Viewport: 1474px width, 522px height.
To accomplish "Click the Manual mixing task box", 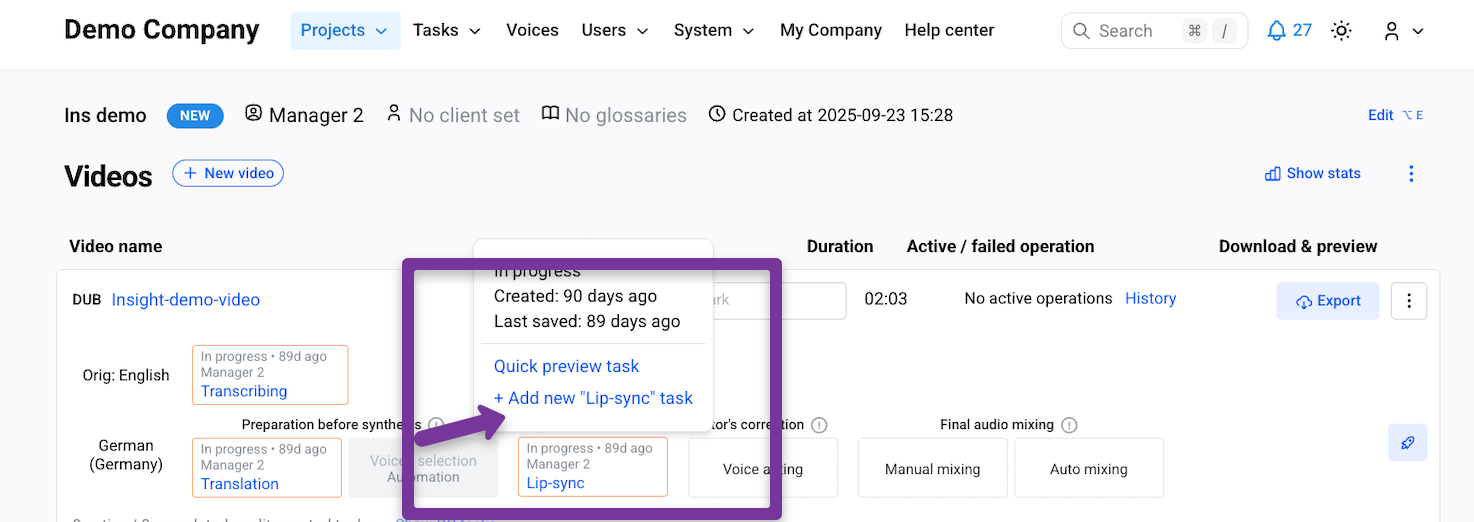I will click(x=932, y=468).
